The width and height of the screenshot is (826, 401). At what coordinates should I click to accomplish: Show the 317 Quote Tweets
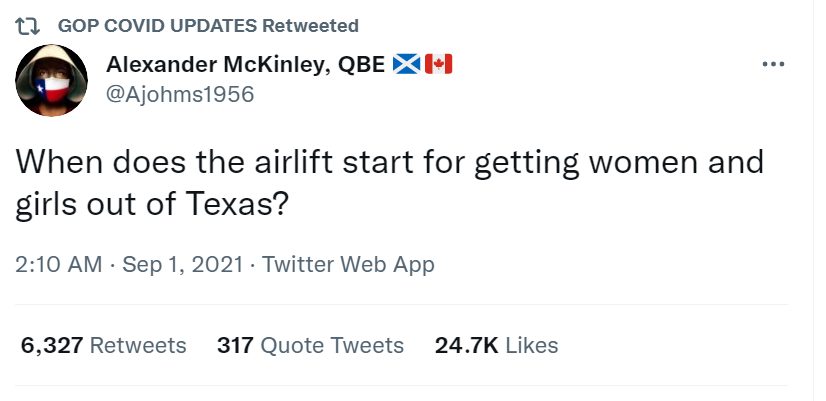(310, 346)
